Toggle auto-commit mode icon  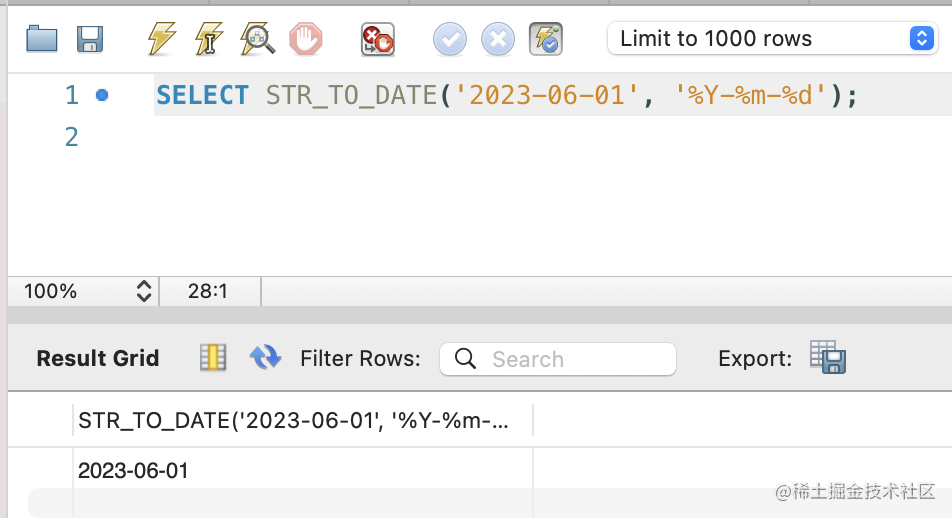(546, 39)
